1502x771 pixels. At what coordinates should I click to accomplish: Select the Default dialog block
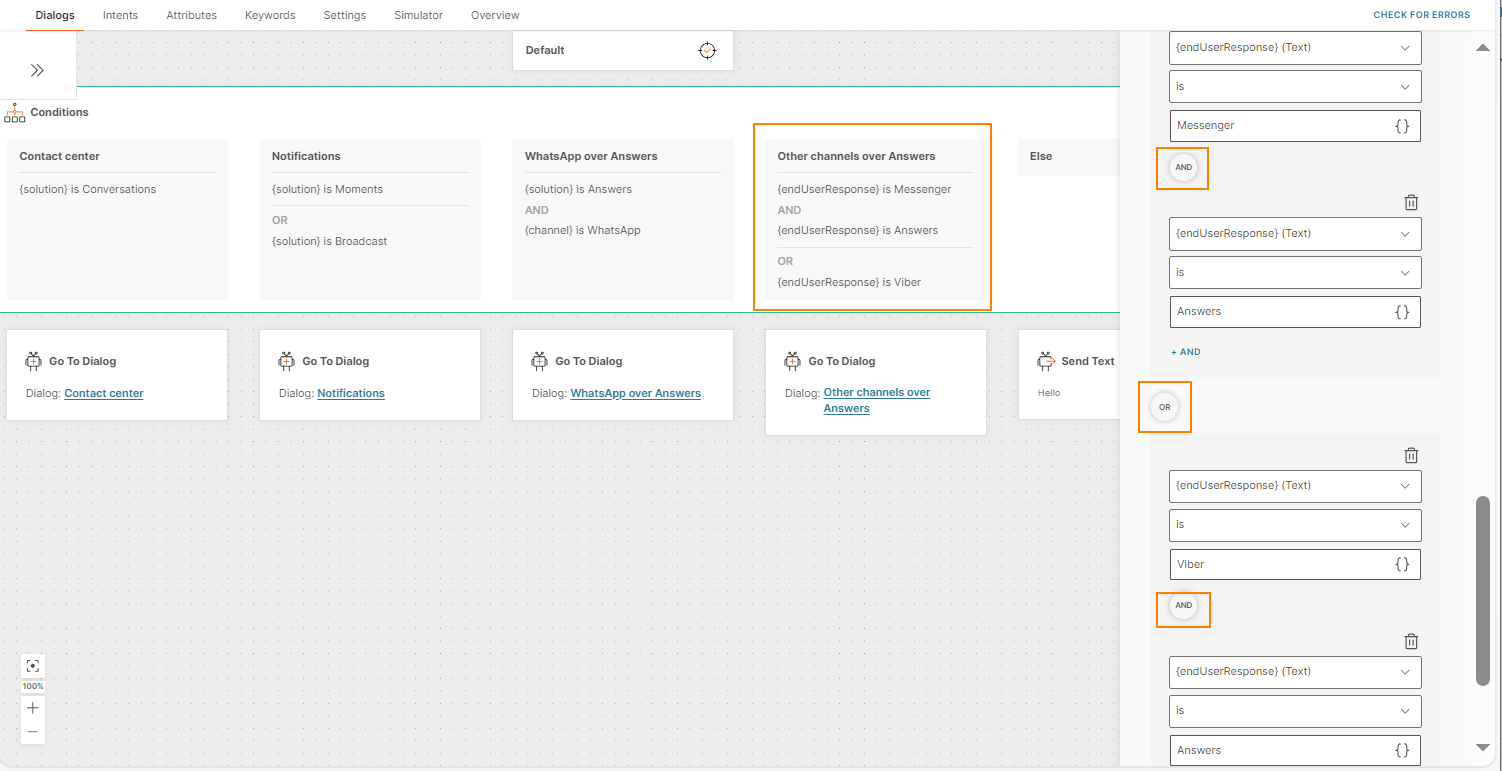(x=623, y=50)
